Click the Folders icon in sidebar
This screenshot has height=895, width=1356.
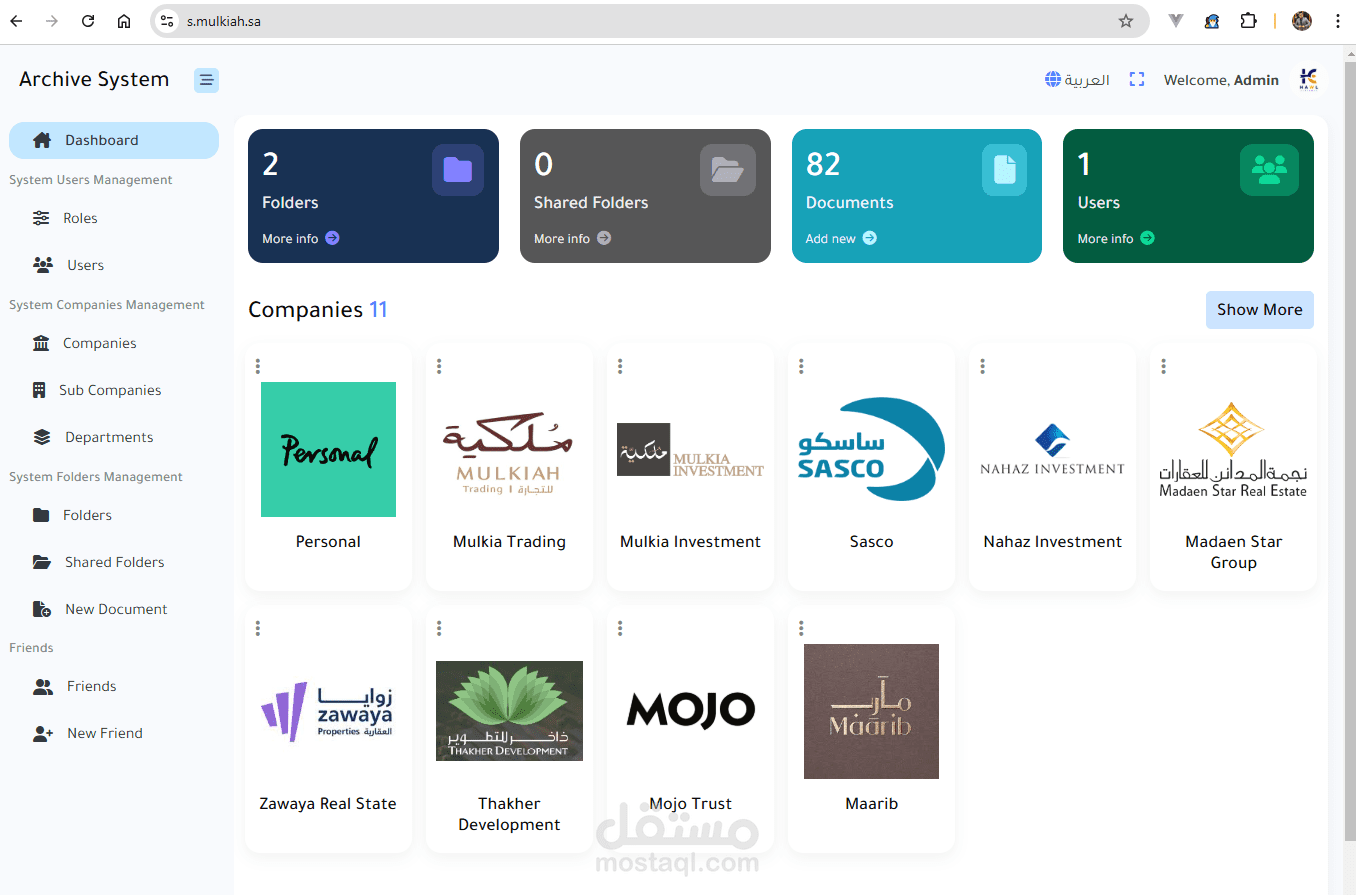pyautogui.click(x=41, y=515)
